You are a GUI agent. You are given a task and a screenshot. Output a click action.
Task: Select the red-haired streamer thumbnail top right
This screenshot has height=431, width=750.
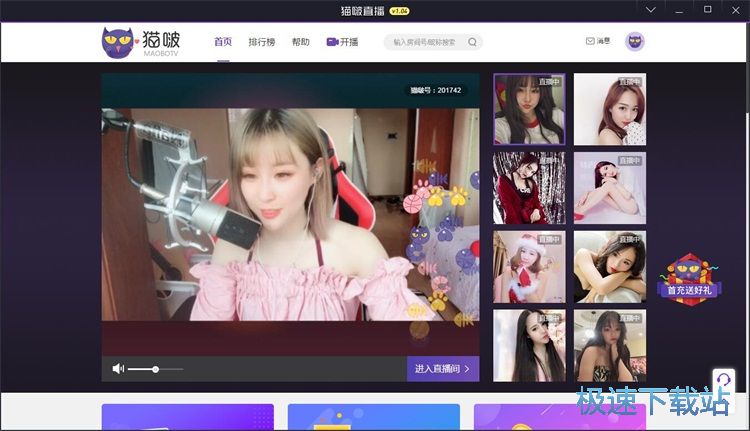click(x=610, y=109)
